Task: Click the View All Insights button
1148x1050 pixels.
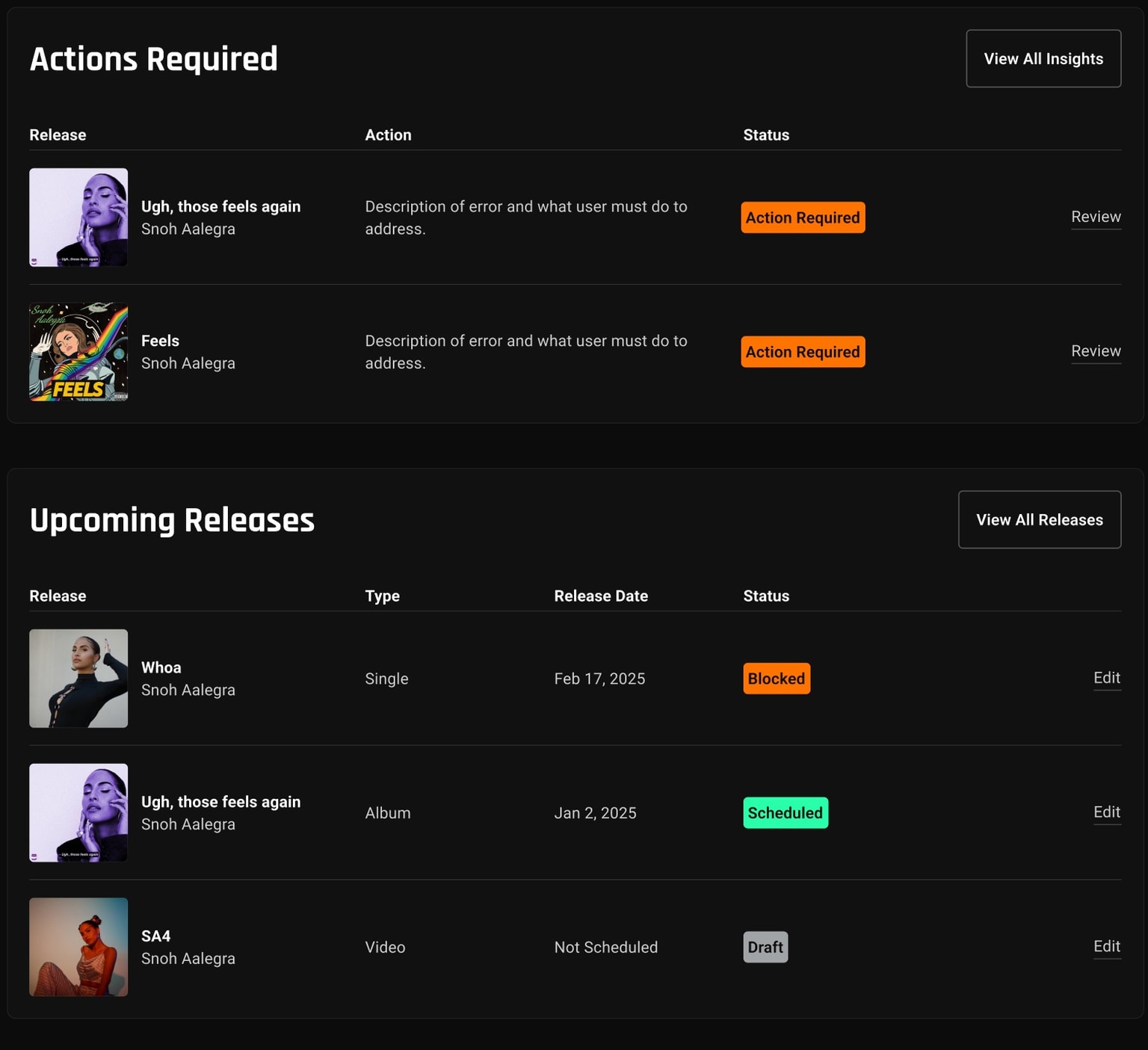Action: tap(1043, 59)
